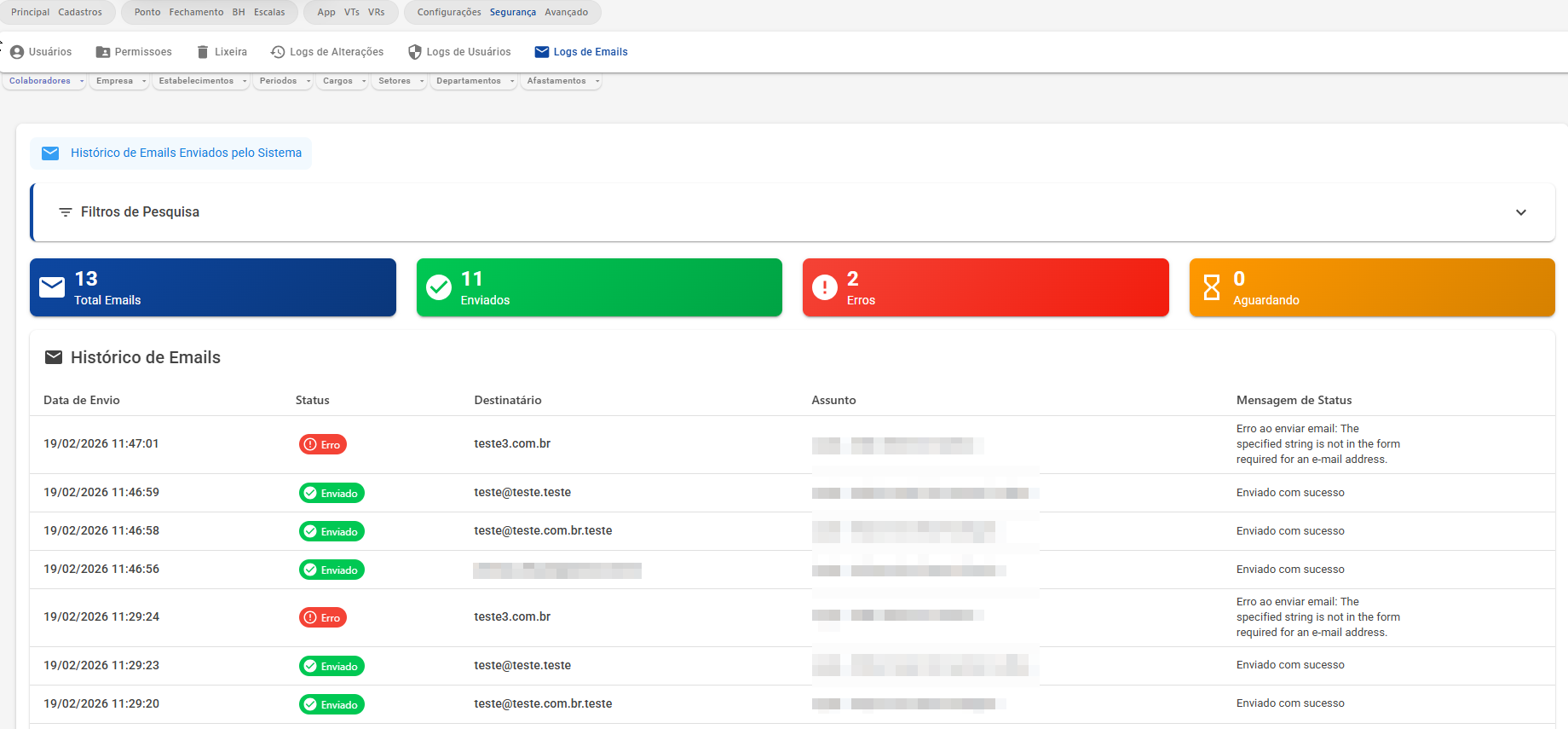Click the 0 Aguardando summary card
The height and width of the screenshot is (729, 1568).
[1372, 287]
